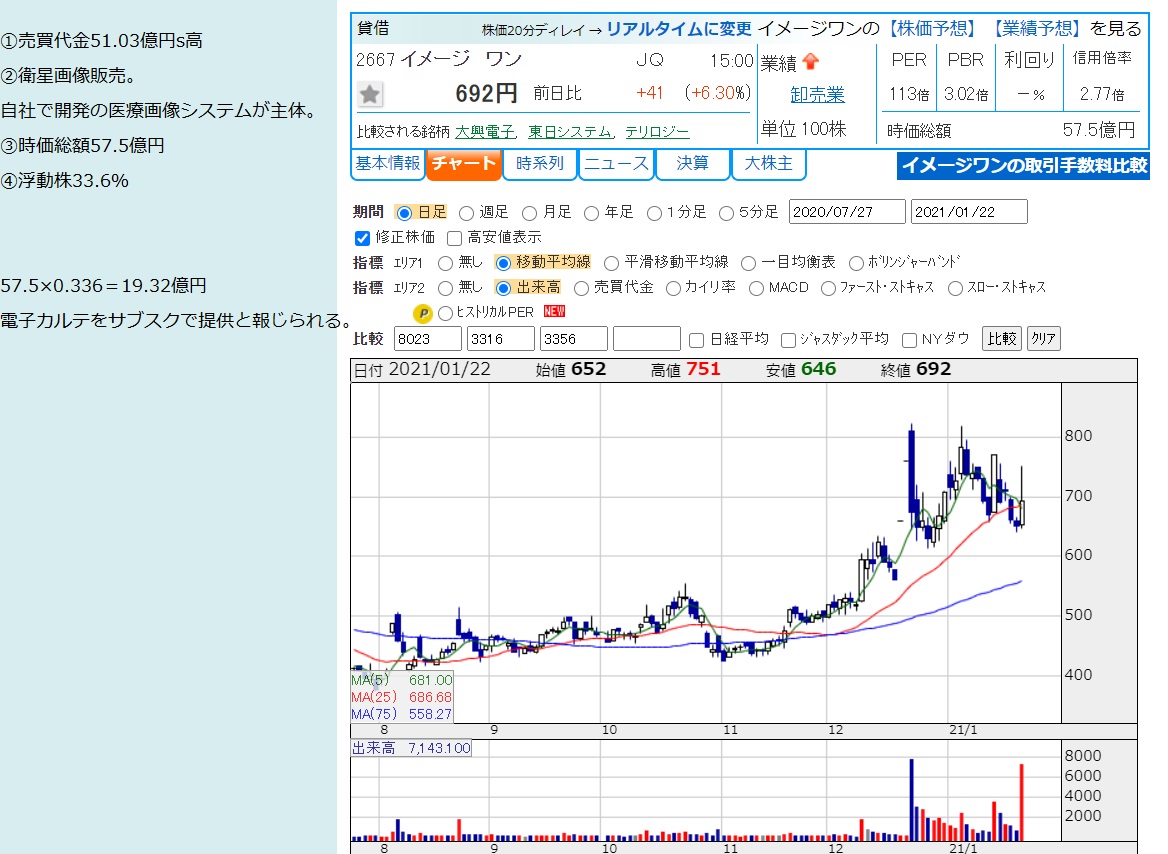The width and height of the screenshot is (1168, 854).
Task: Open the 株価予想 link
Action: coord(933,28)
